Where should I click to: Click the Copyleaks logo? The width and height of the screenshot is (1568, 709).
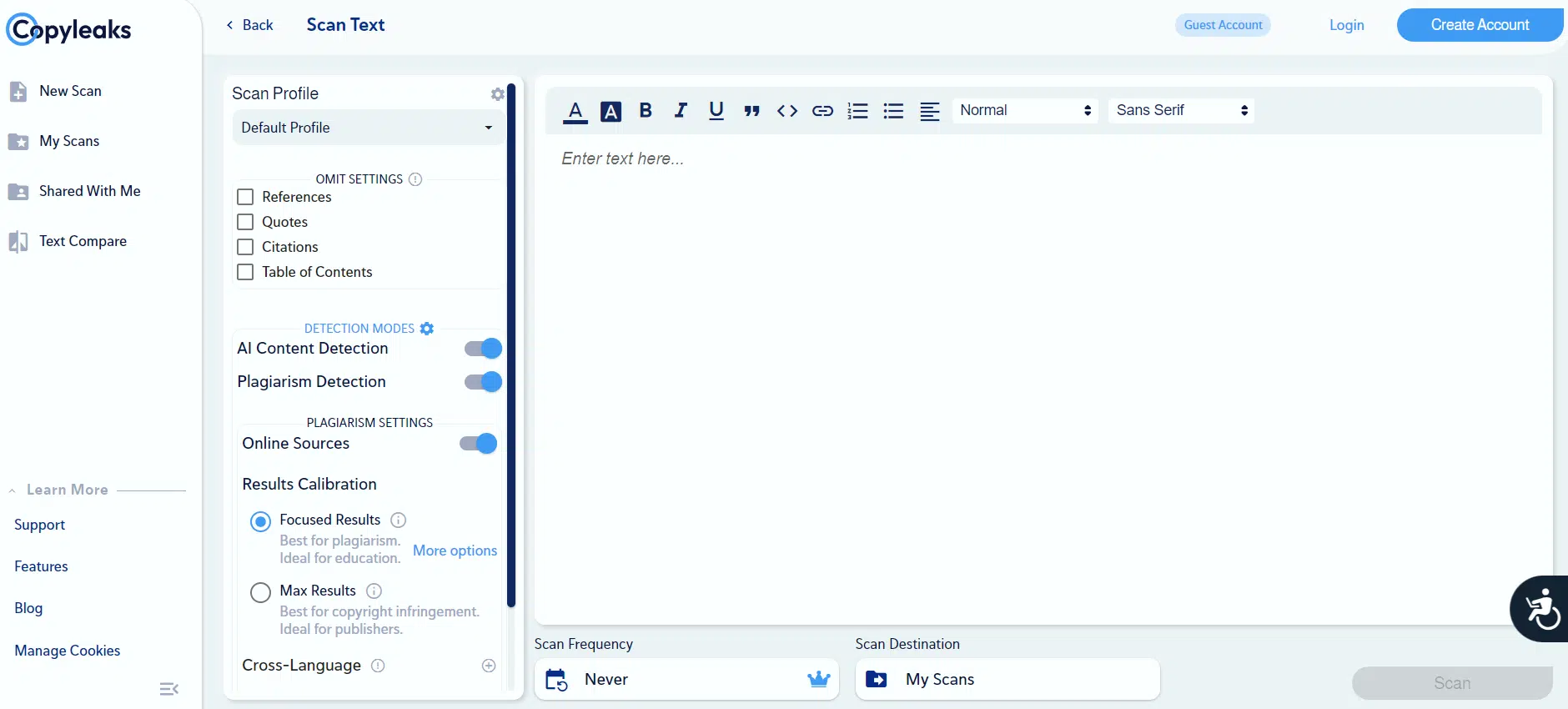68,29
